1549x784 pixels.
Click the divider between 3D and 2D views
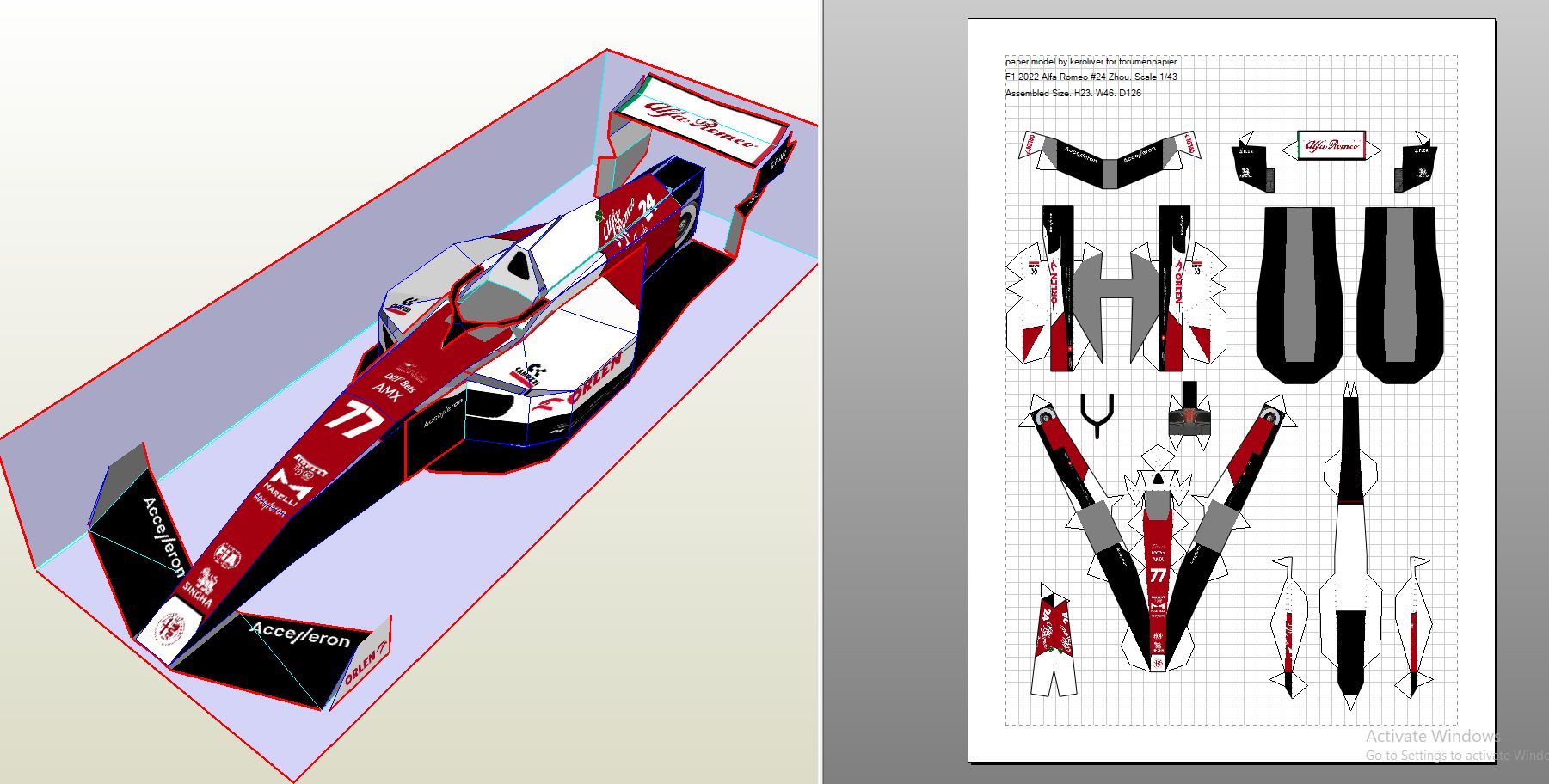click(821, 392)
